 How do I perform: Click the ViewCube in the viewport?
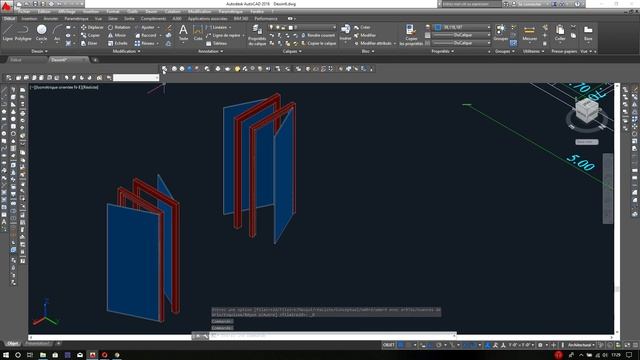coord(587,111)
